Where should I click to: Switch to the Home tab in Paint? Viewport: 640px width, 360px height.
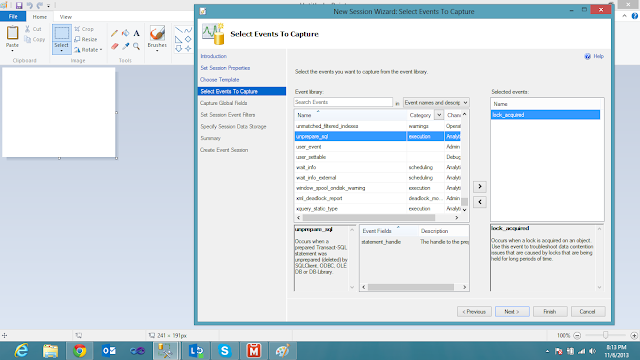(40, 17)
